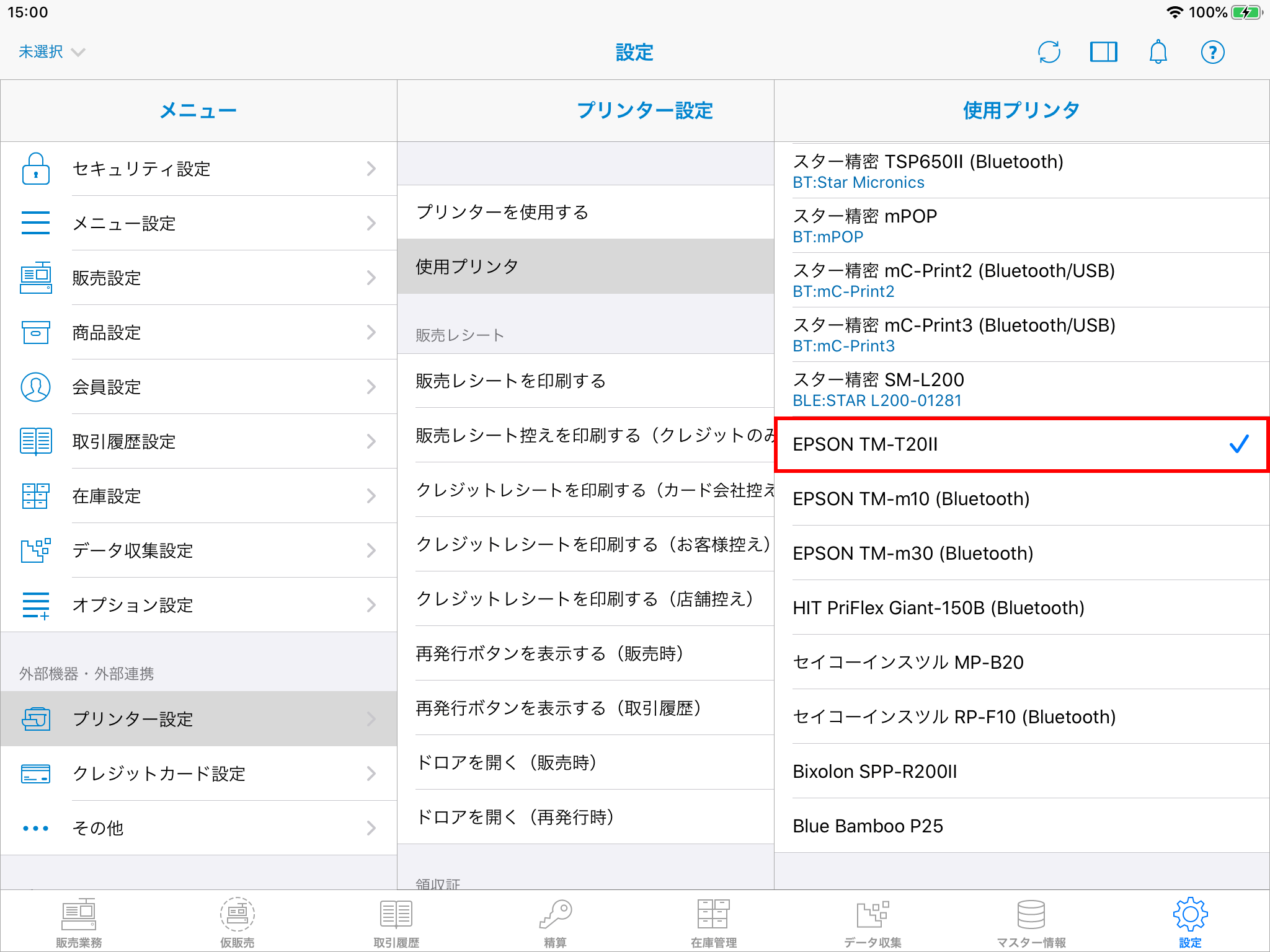Tap the three dots その他 icon
Screen dimensions: 1270x952
point(35,828)
